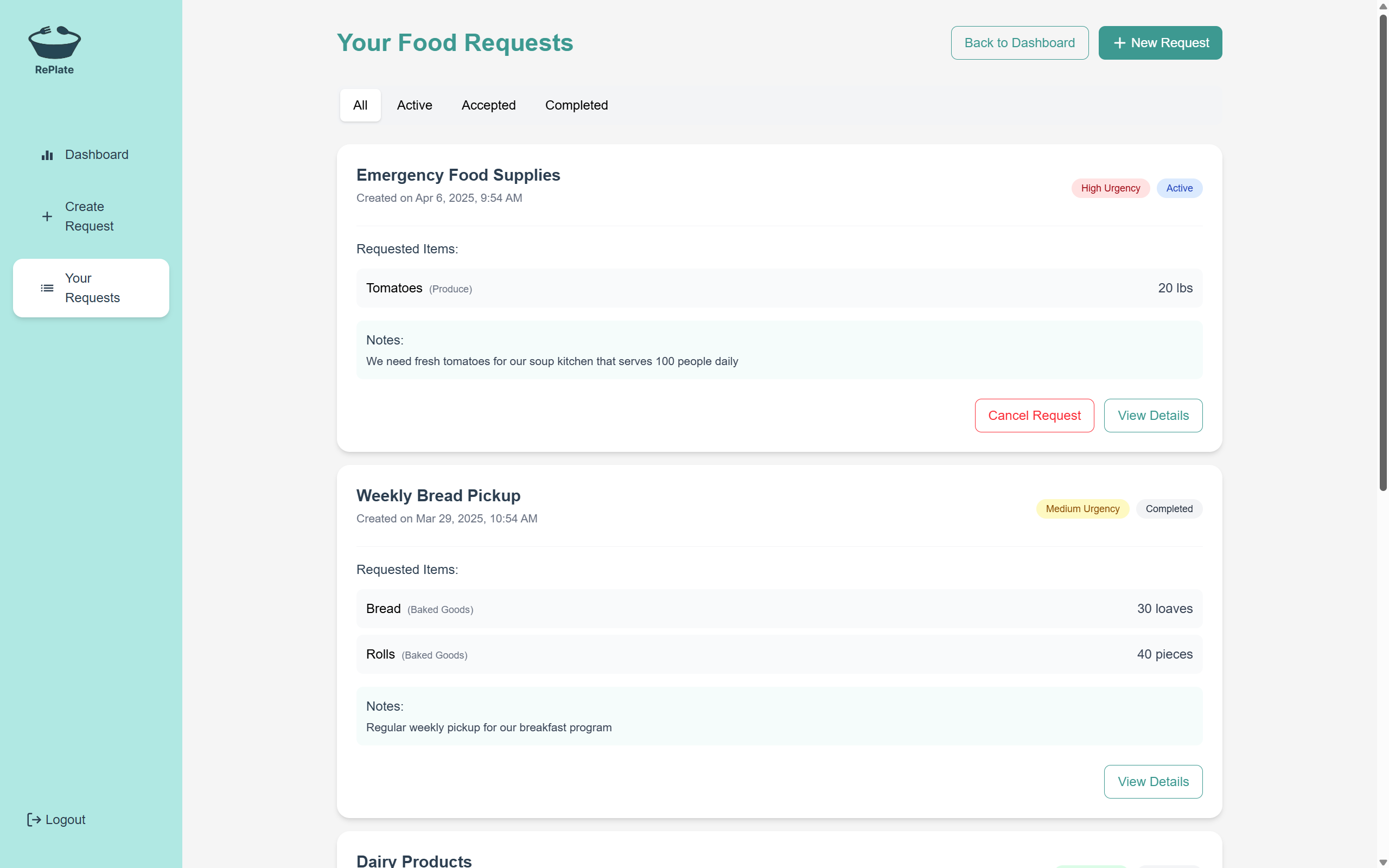Image resolution: width=1389 pixels, height=868 pixels.
Task: Click the Your Requests list icon
Action: (47, 288)
